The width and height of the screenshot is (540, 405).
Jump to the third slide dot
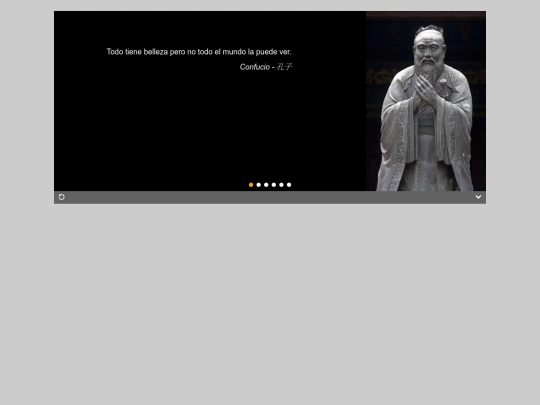click(266, 185)
